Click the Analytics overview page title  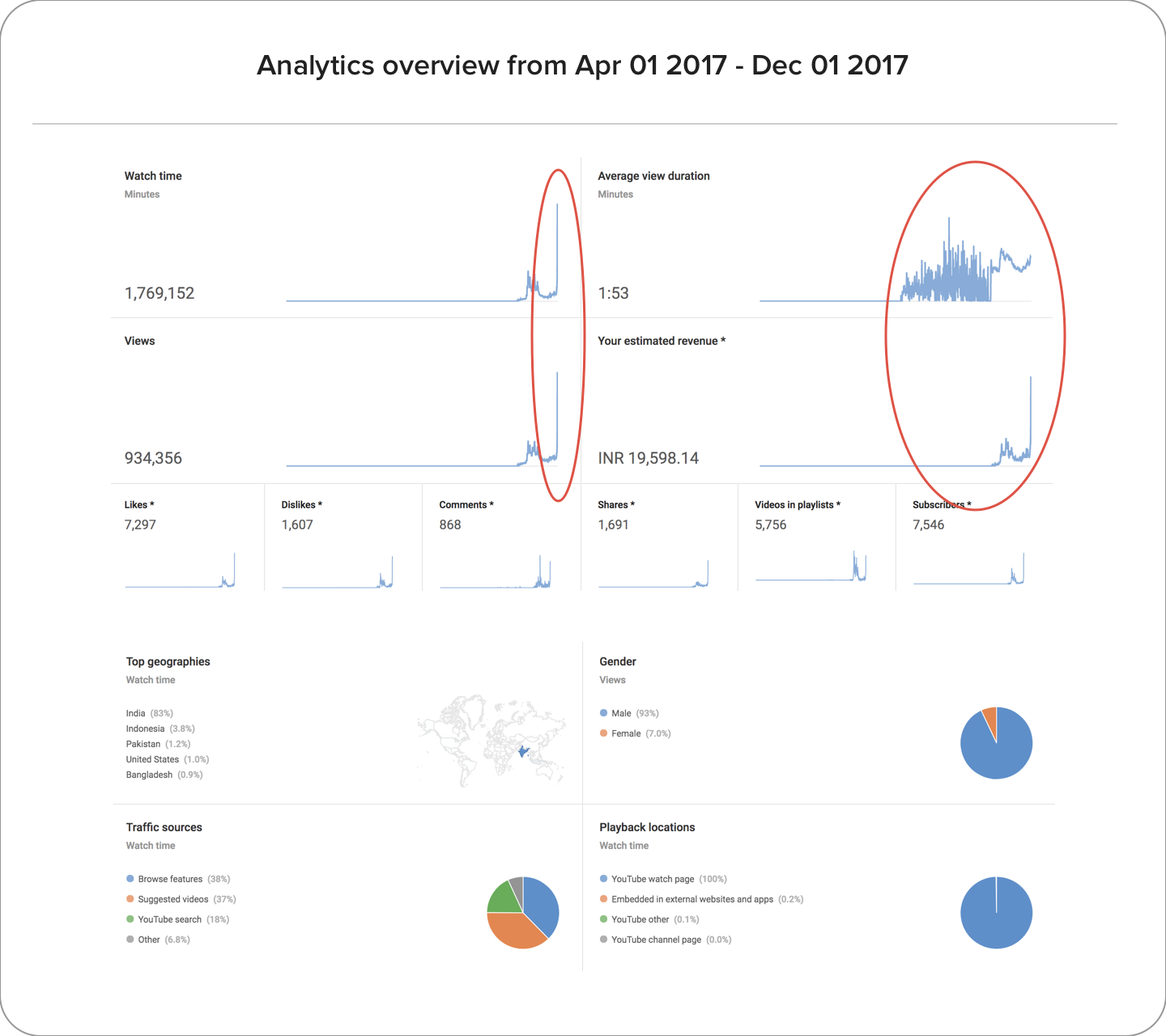(x=582, y=65)
